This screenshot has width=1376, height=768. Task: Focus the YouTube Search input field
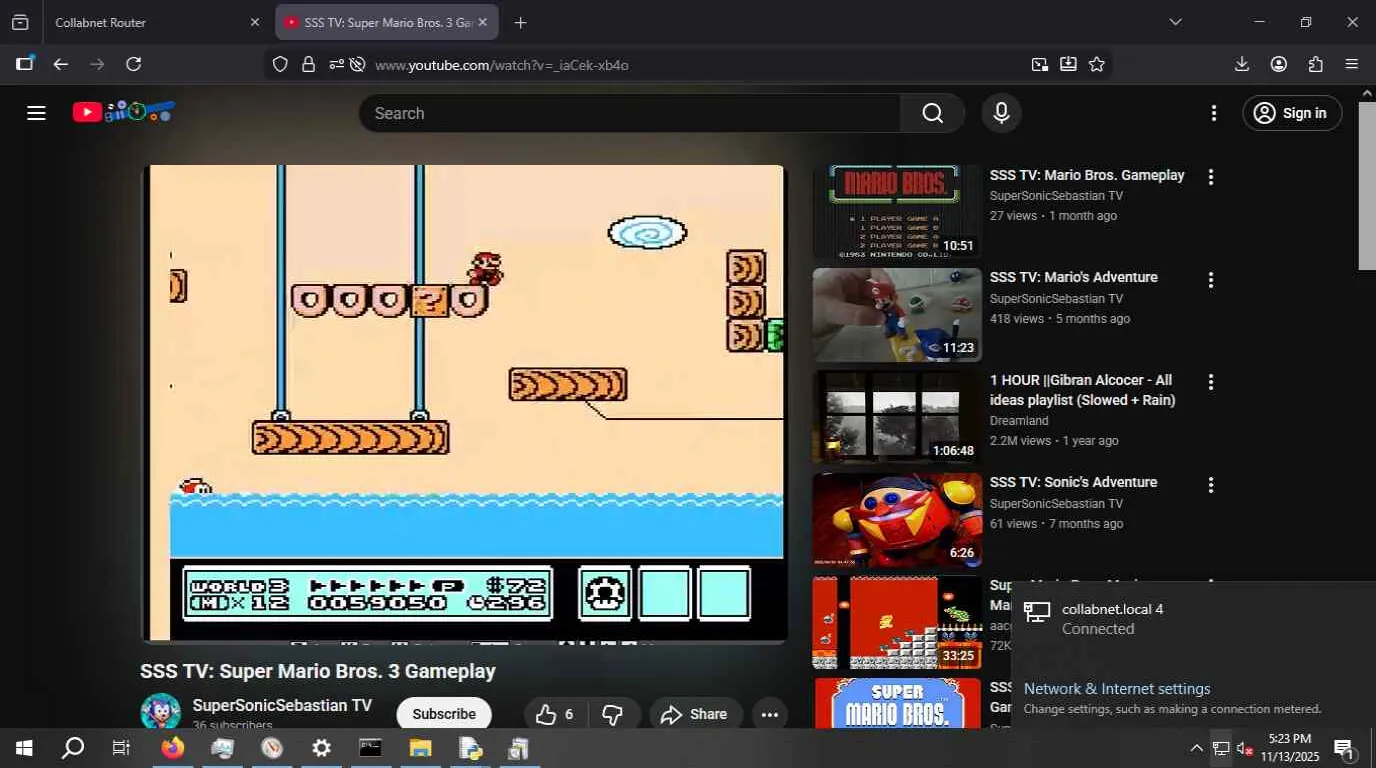pos(630,113)
